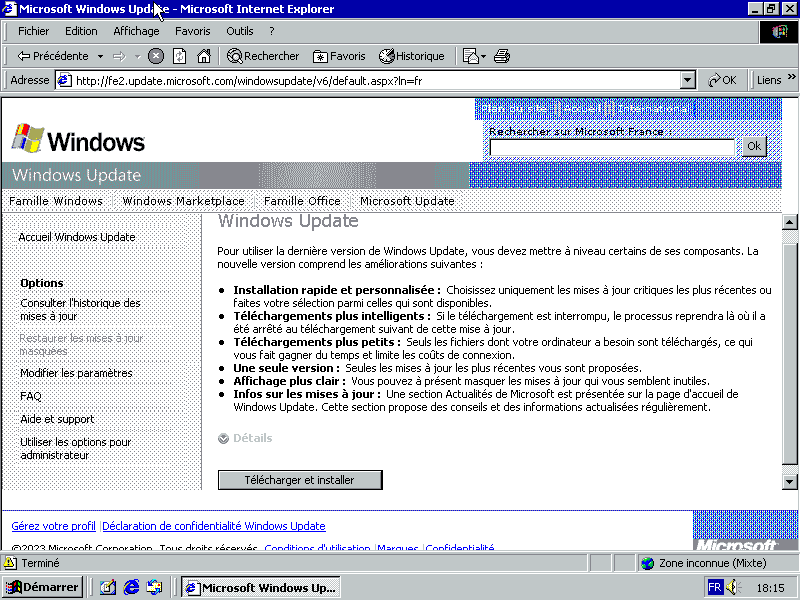Click the forward arrow toolbar icon
The height and width of the screenshot is (600, 800).
point(119,56)
